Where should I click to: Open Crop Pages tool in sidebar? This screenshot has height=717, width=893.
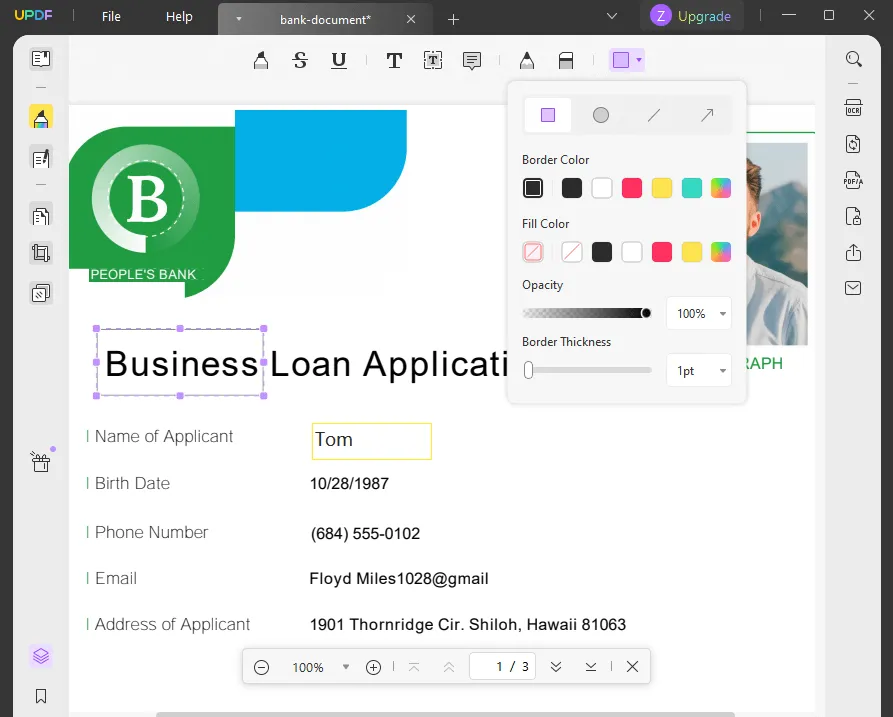pyautogui.click(x=41, y=253)
